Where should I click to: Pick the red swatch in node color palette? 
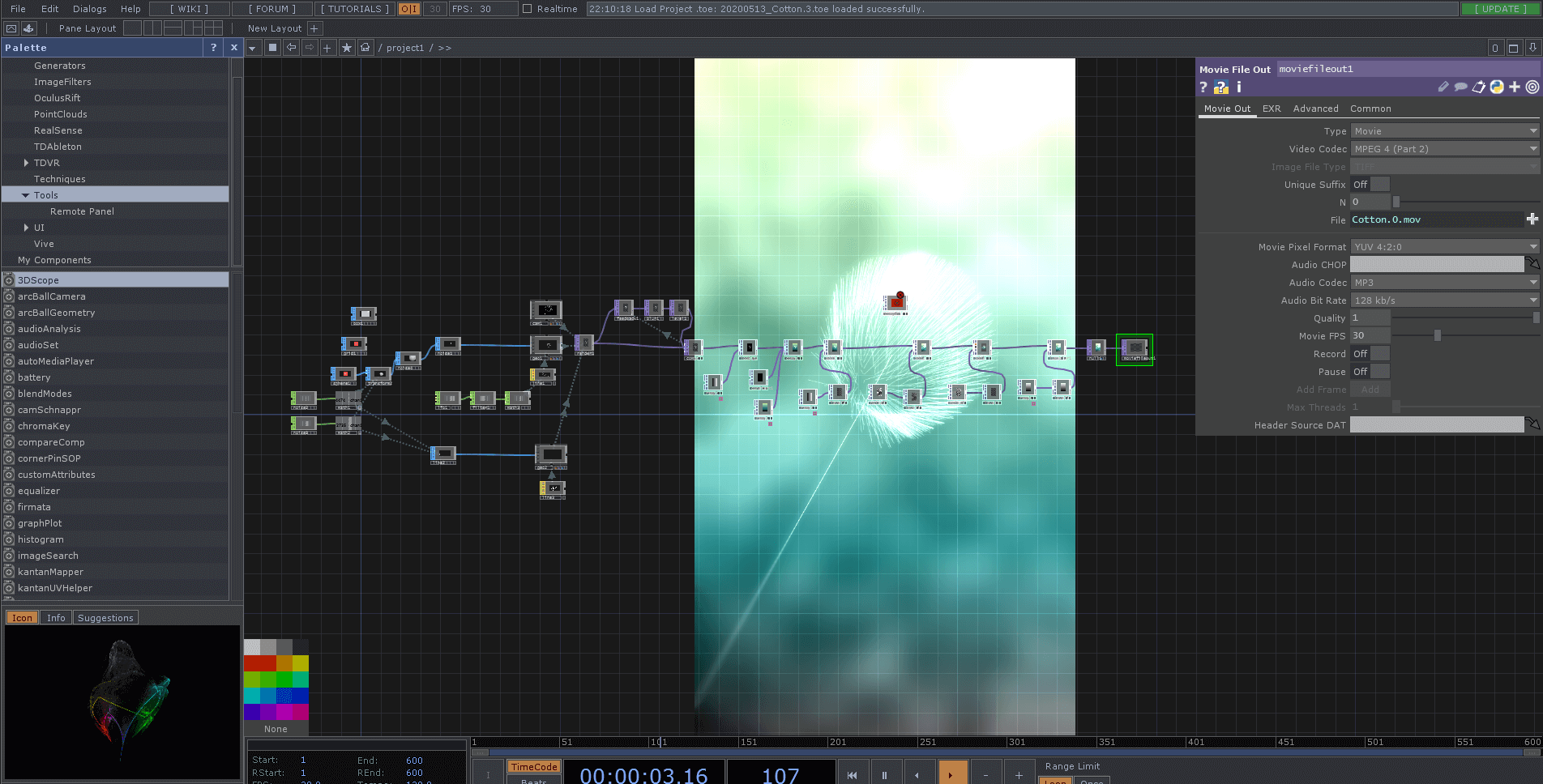click(x=259, y=664)
